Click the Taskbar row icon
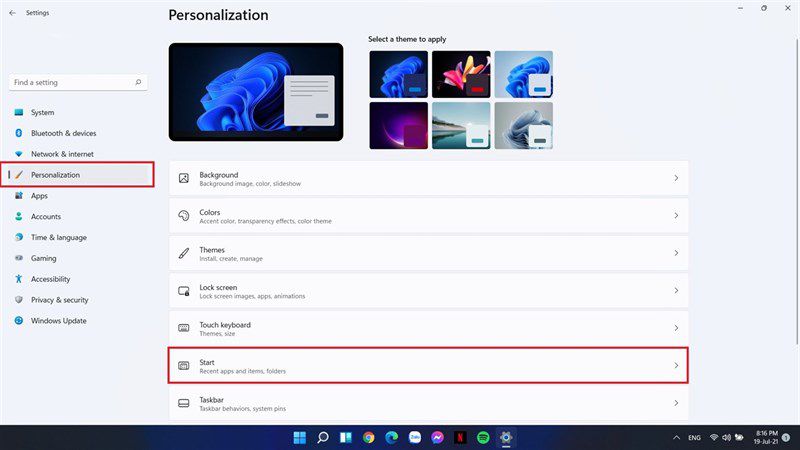Viewport: 800px width, 450px height. 184,403
